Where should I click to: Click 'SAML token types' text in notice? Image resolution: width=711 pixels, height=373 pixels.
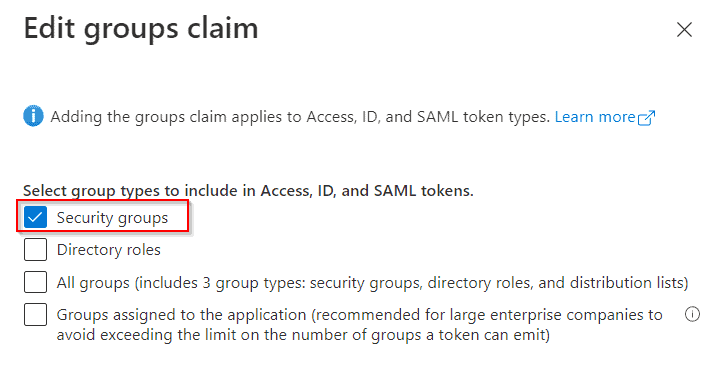coord(483,117)
